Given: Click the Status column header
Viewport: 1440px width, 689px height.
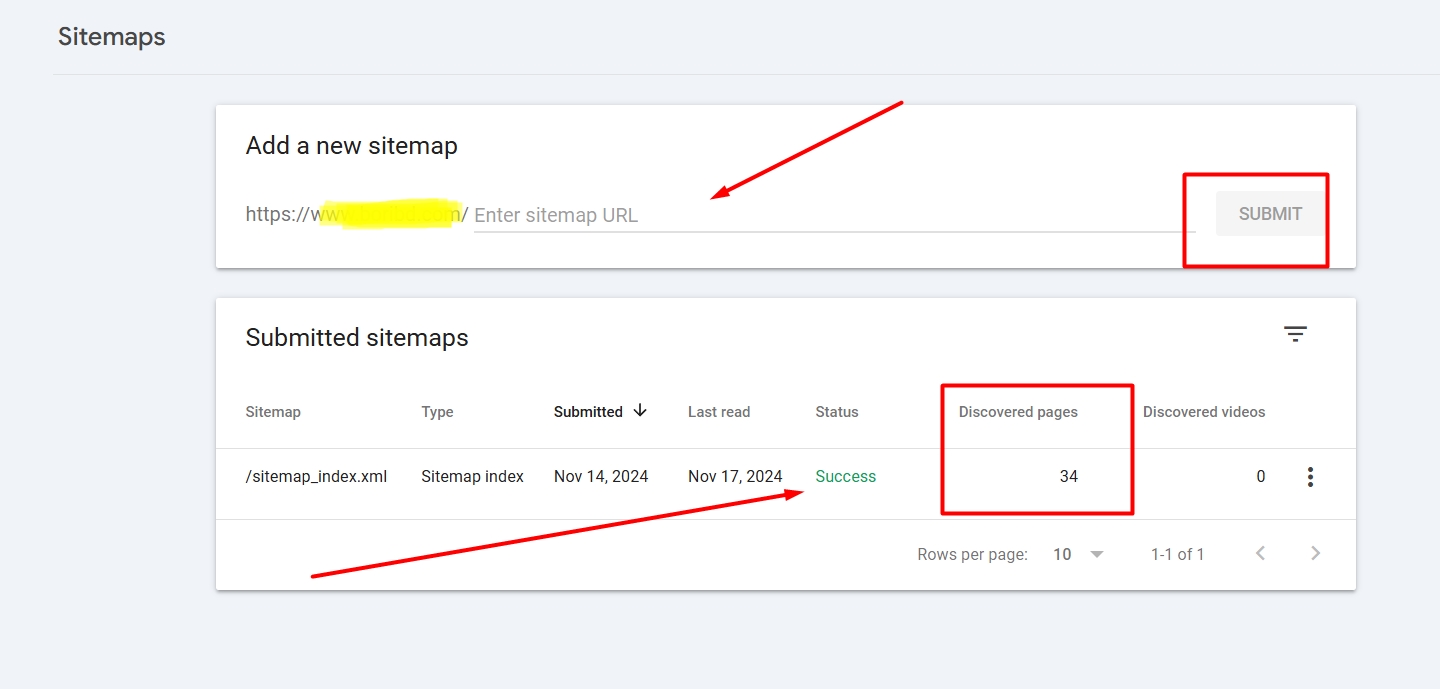Looking at the screenshot, I should tap(836, 411).
